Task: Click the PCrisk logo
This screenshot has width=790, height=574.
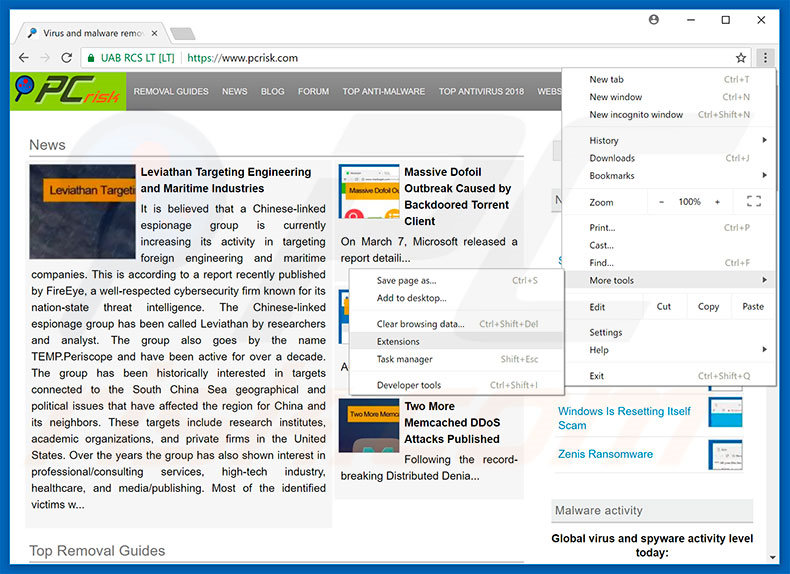Action: 67,91
